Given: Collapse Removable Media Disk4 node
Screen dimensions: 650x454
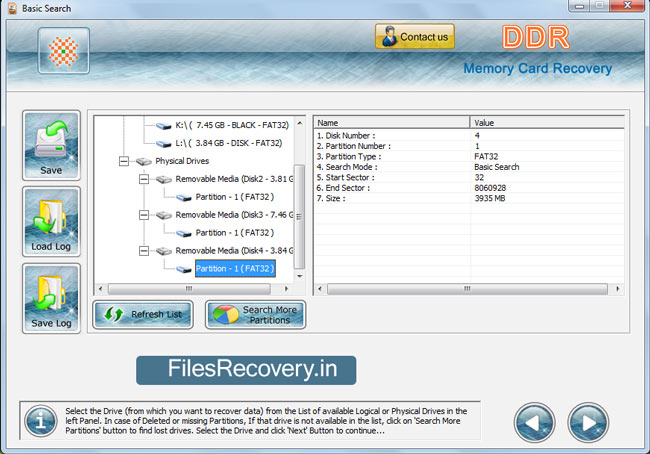Looking at the screenshot, I should click(x=144, y=251).
